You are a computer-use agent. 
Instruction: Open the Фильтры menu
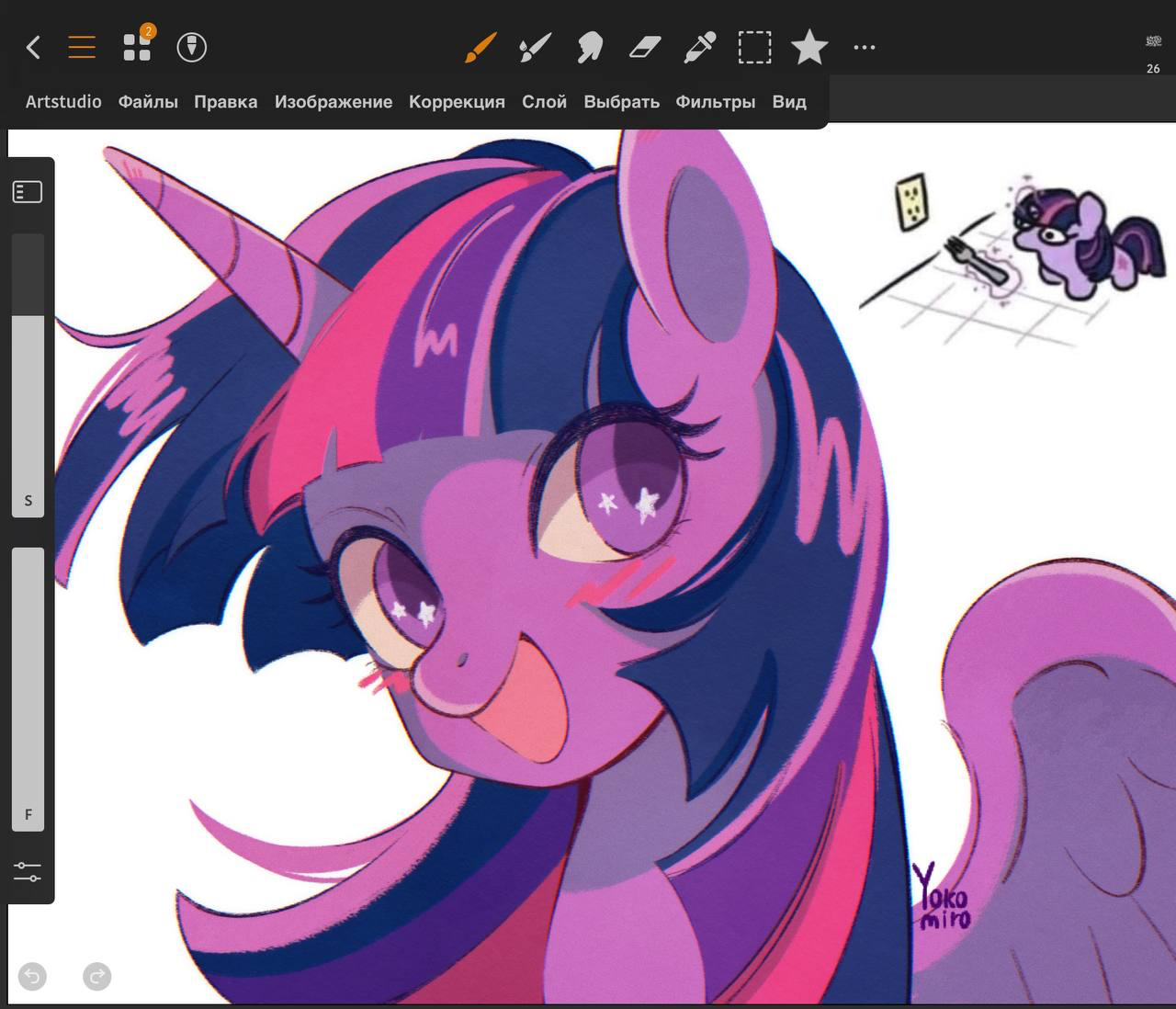point(715,102)
